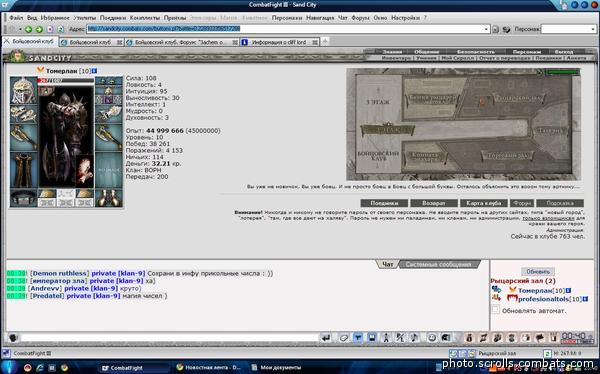
Task: Open the Настройки menu
Action: click(x=405, y=18)
